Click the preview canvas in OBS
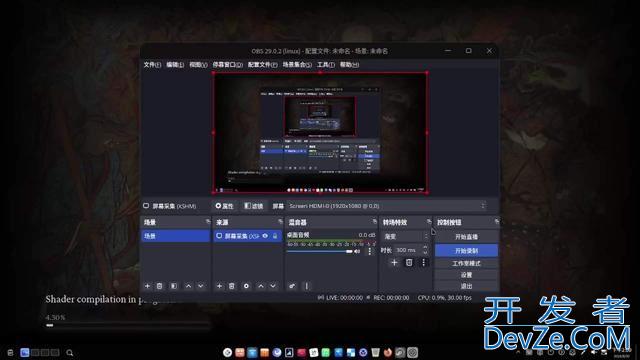 pyautogui.click(x=320, y=133)
